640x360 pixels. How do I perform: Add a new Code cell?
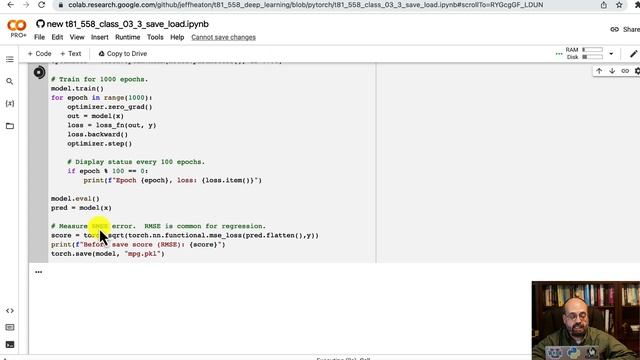[39, 53]
